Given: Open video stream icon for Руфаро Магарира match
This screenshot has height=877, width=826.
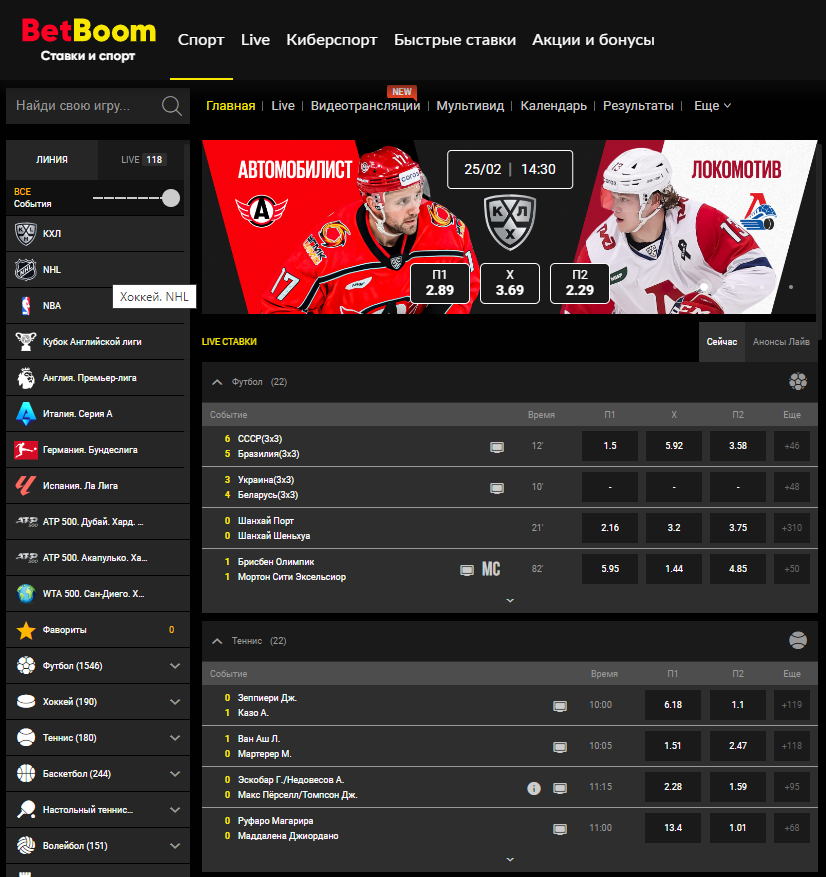Looking at the screenshot, I should (560, 829).
